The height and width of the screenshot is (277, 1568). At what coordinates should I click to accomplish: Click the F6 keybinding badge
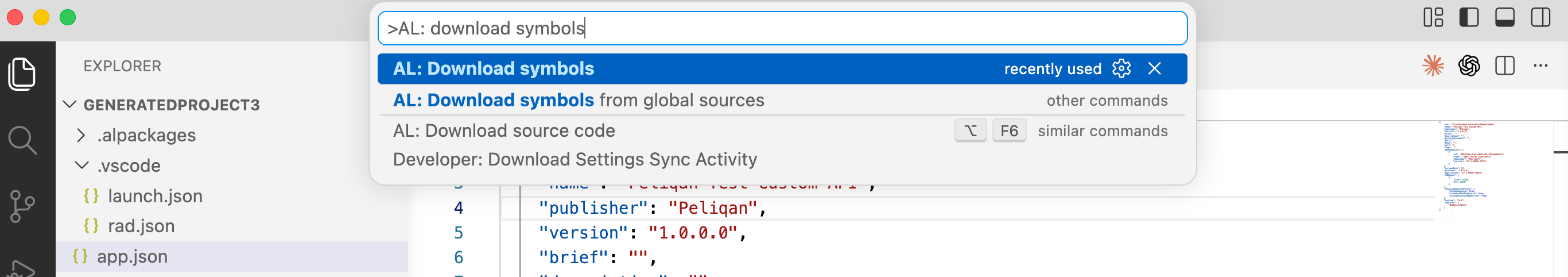click(x=1008, y=130)
